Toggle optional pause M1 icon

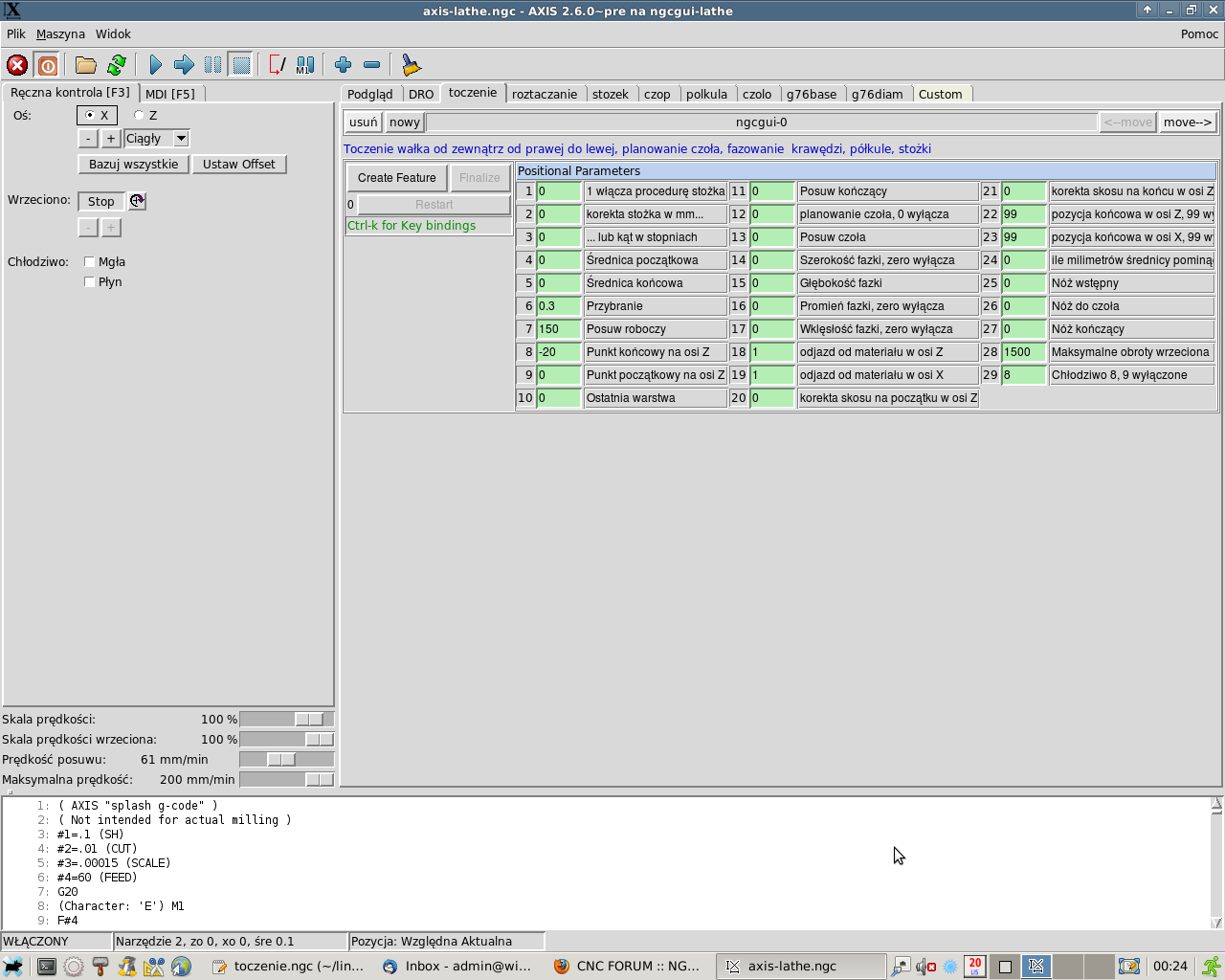(305, 65)
